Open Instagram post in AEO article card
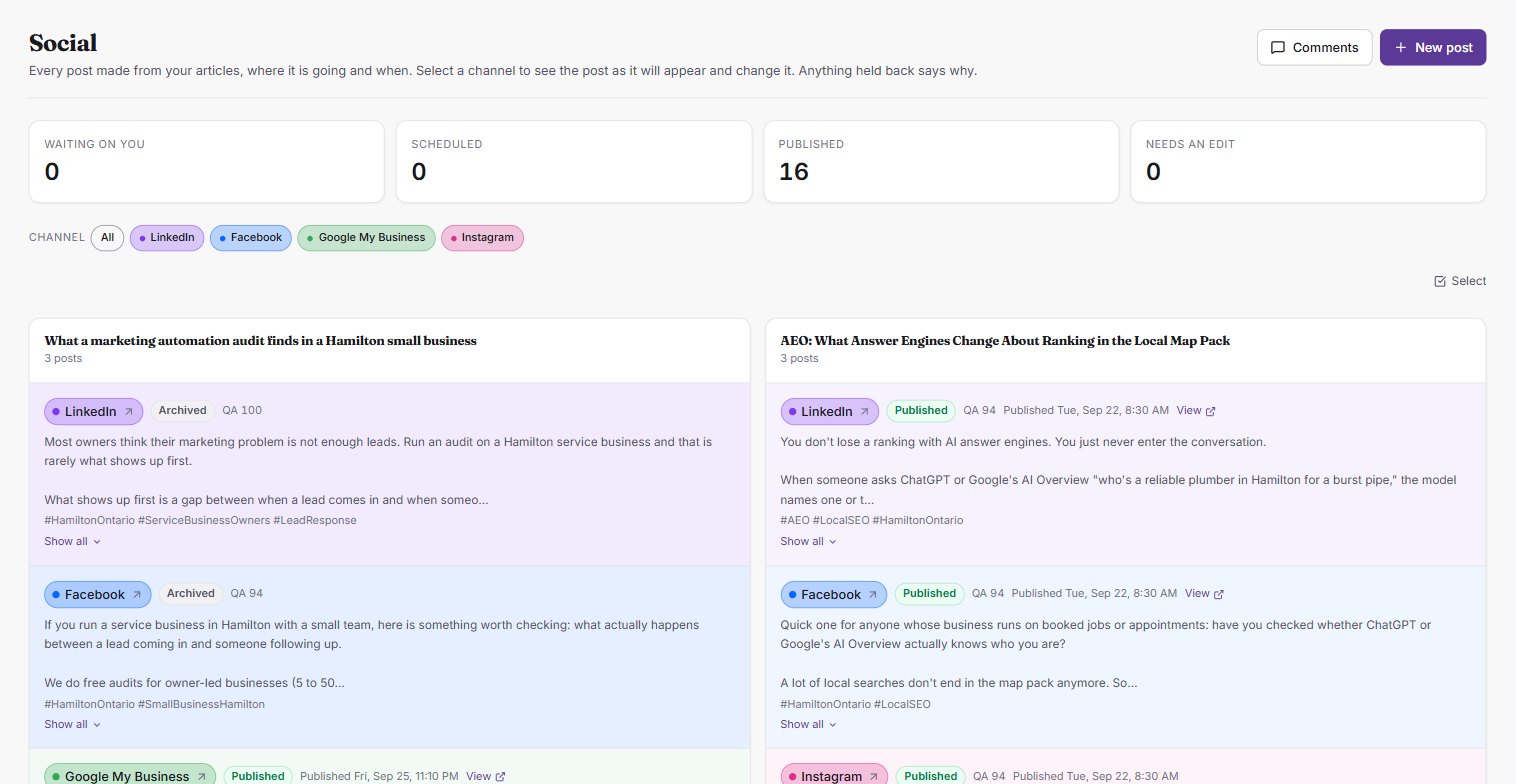1516x784 pixels. click(834, 776)
